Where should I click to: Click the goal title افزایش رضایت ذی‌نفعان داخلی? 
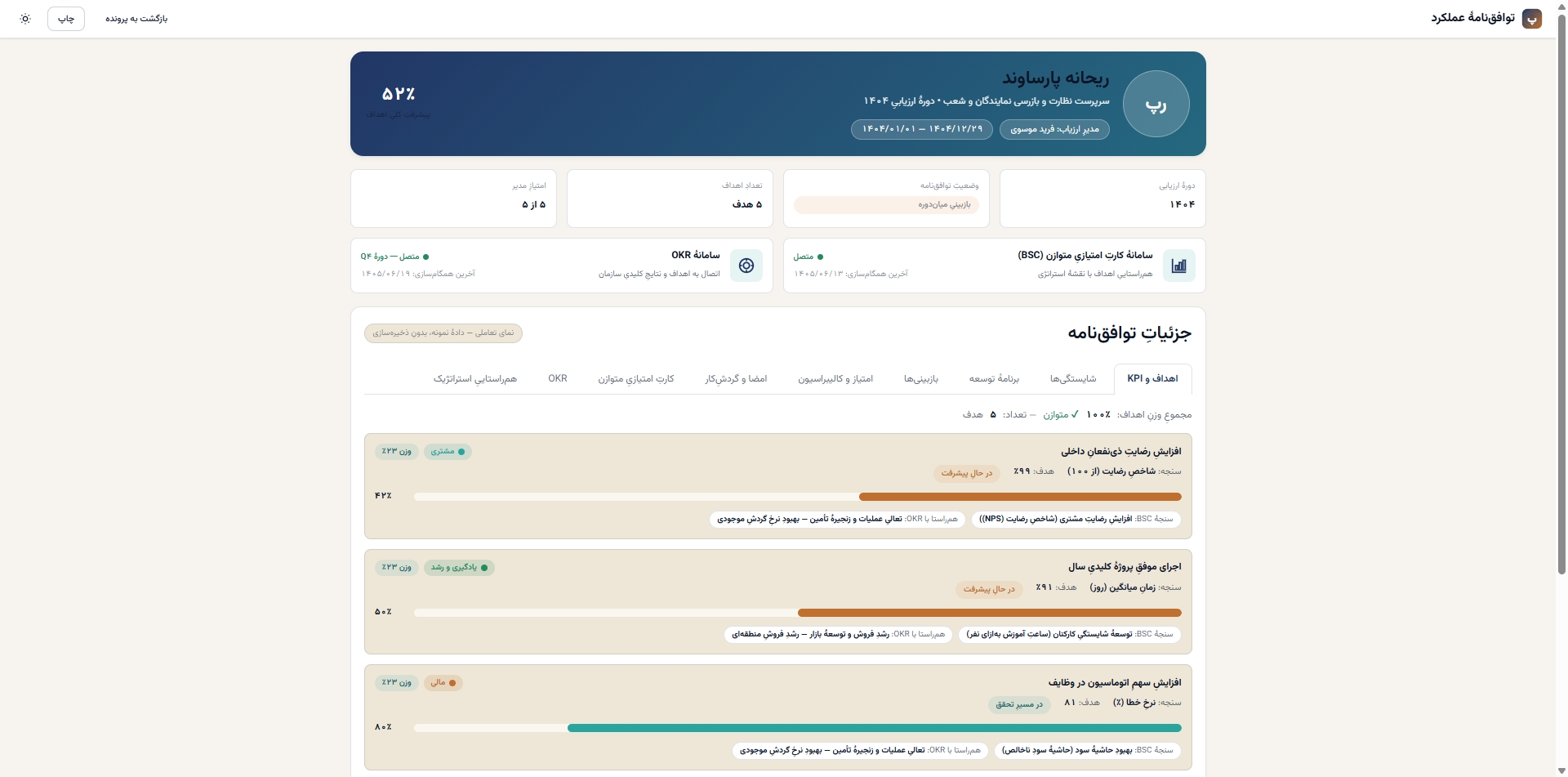click(1121, 452)
